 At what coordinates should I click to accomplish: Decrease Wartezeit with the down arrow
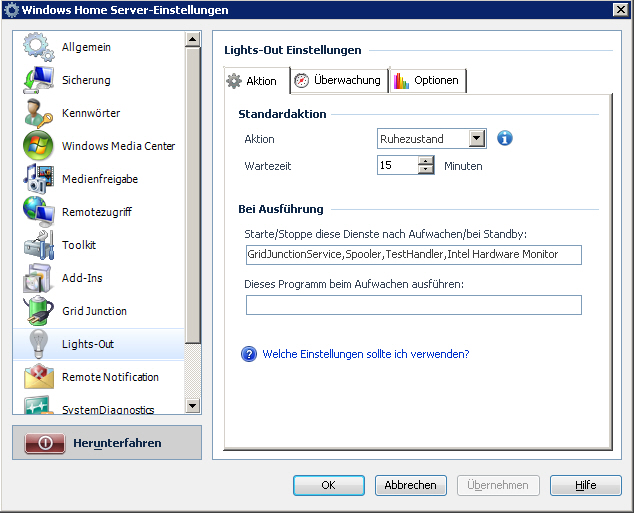[425, 169]
